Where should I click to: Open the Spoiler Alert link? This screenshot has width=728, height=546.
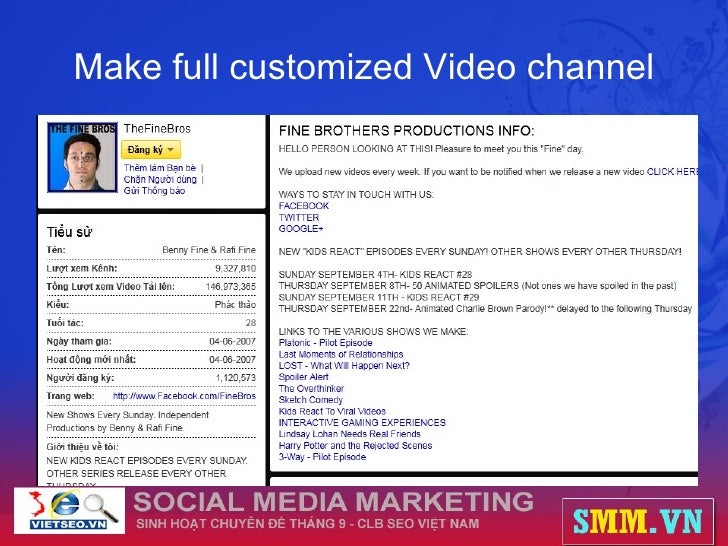coord(304,377)
